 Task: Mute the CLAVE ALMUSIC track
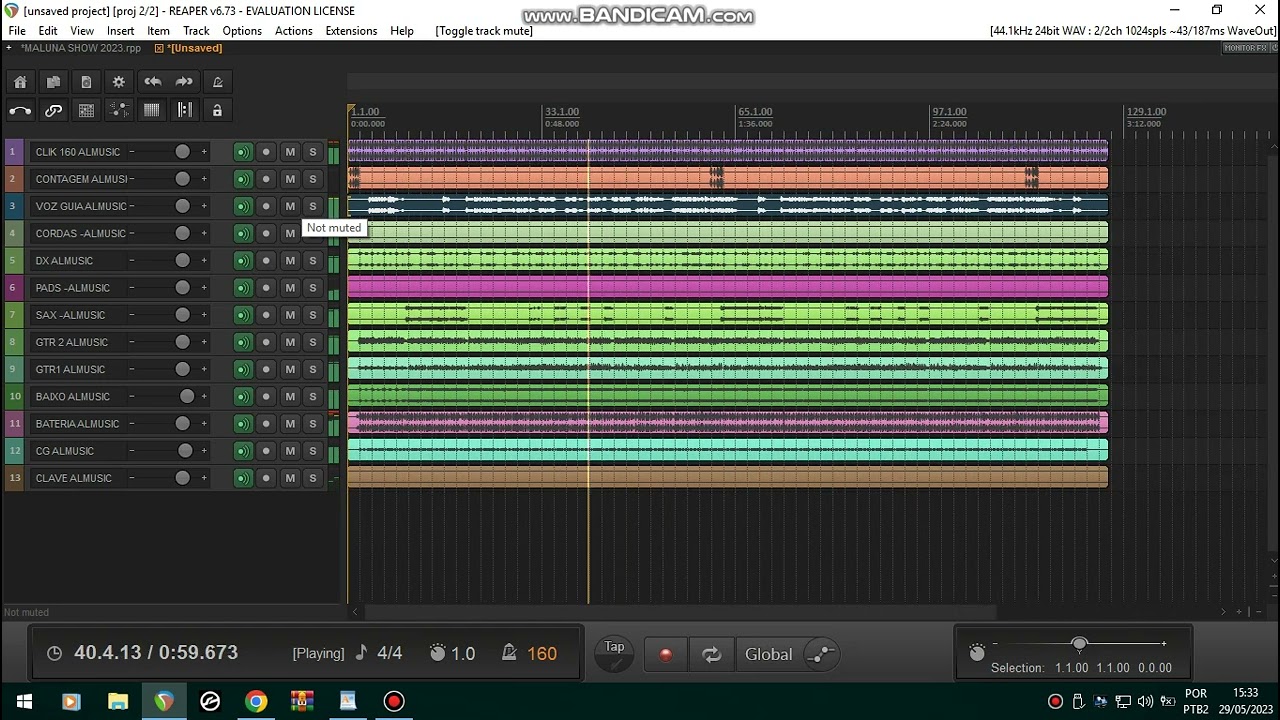click(290, 478)
